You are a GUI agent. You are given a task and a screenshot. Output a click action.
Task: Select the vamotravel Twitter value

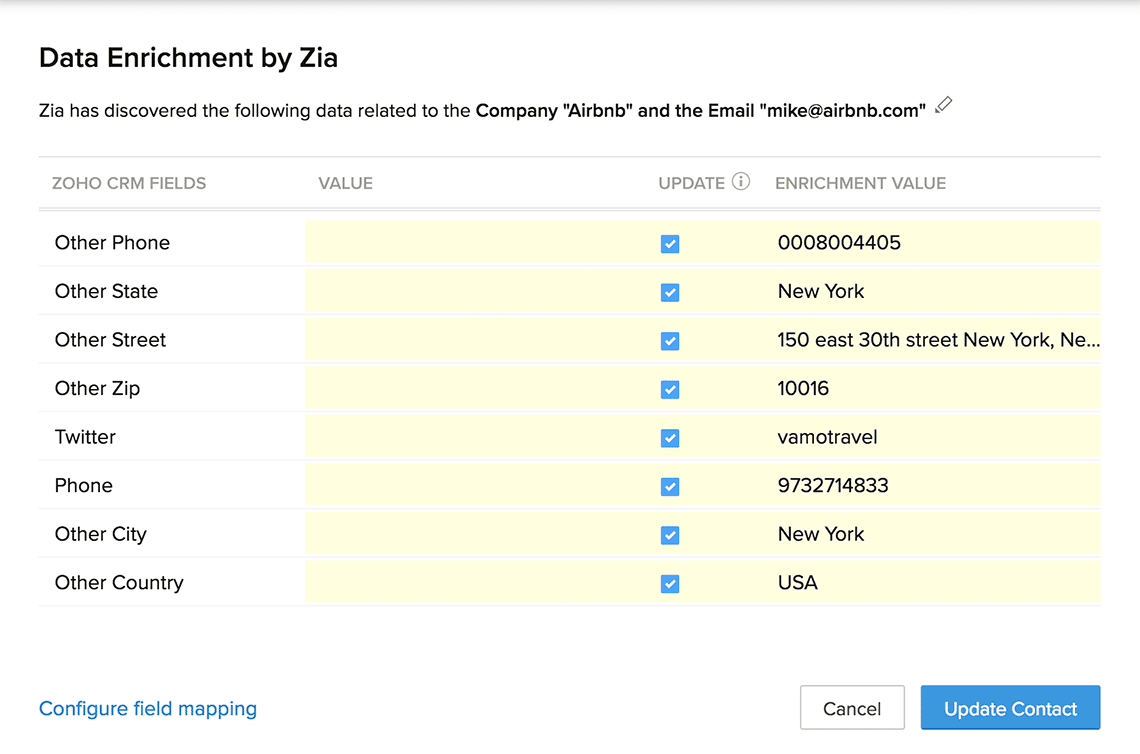tap(827, 437)
